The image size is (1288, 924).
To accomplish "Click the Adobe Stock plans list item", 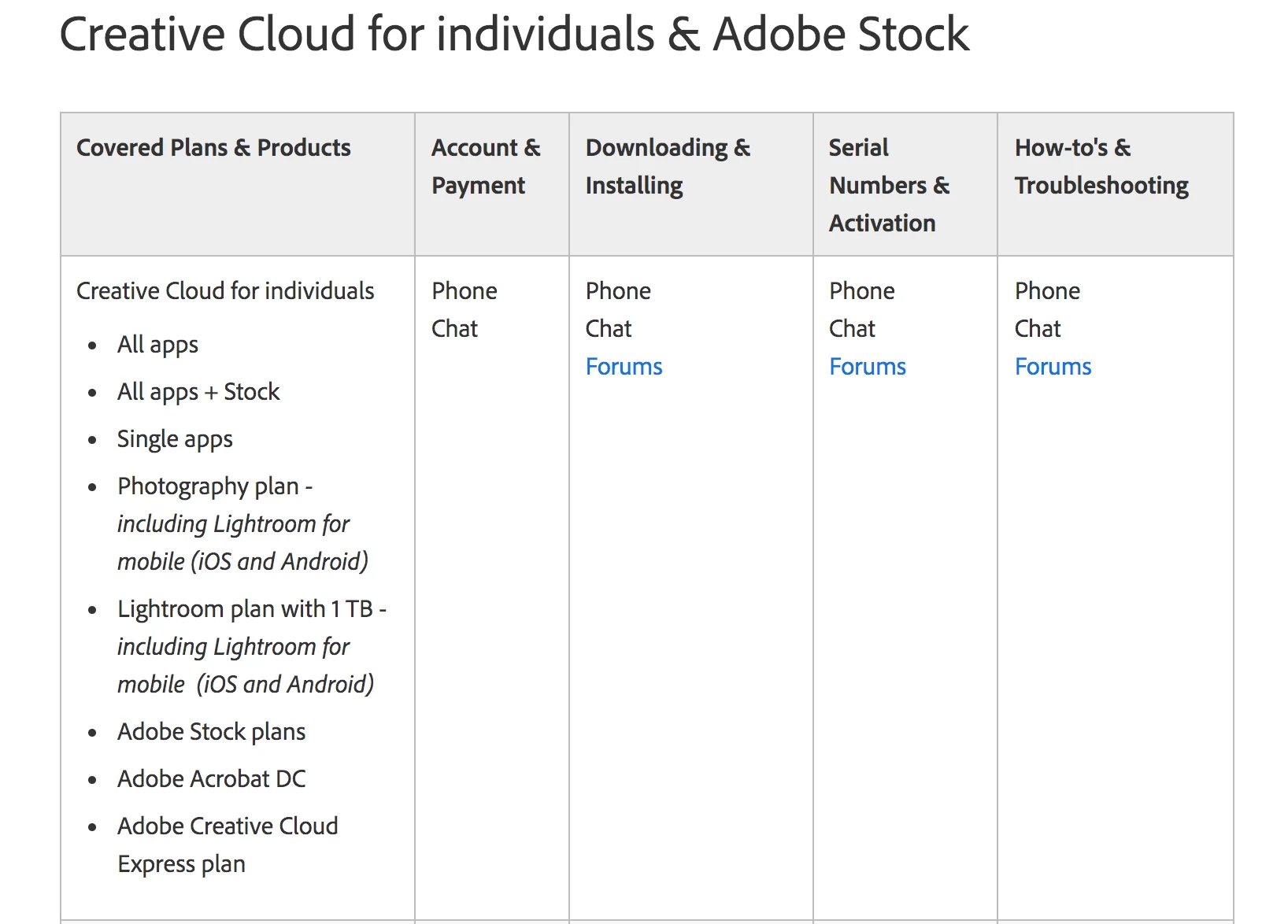I will (x=211, y=732).
